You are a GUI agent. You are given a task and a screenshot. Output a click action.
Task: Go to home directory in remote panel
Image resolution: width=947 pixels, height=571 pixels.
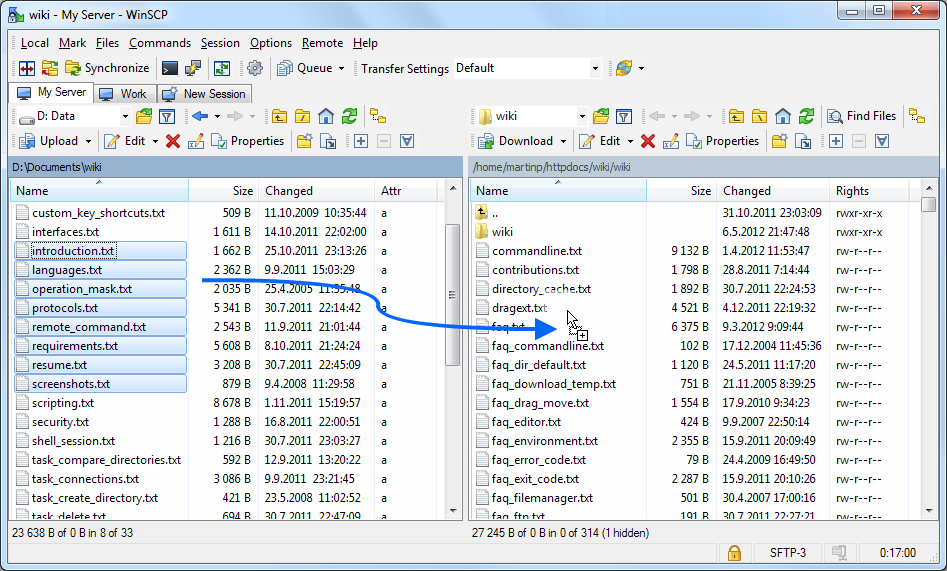783,116
